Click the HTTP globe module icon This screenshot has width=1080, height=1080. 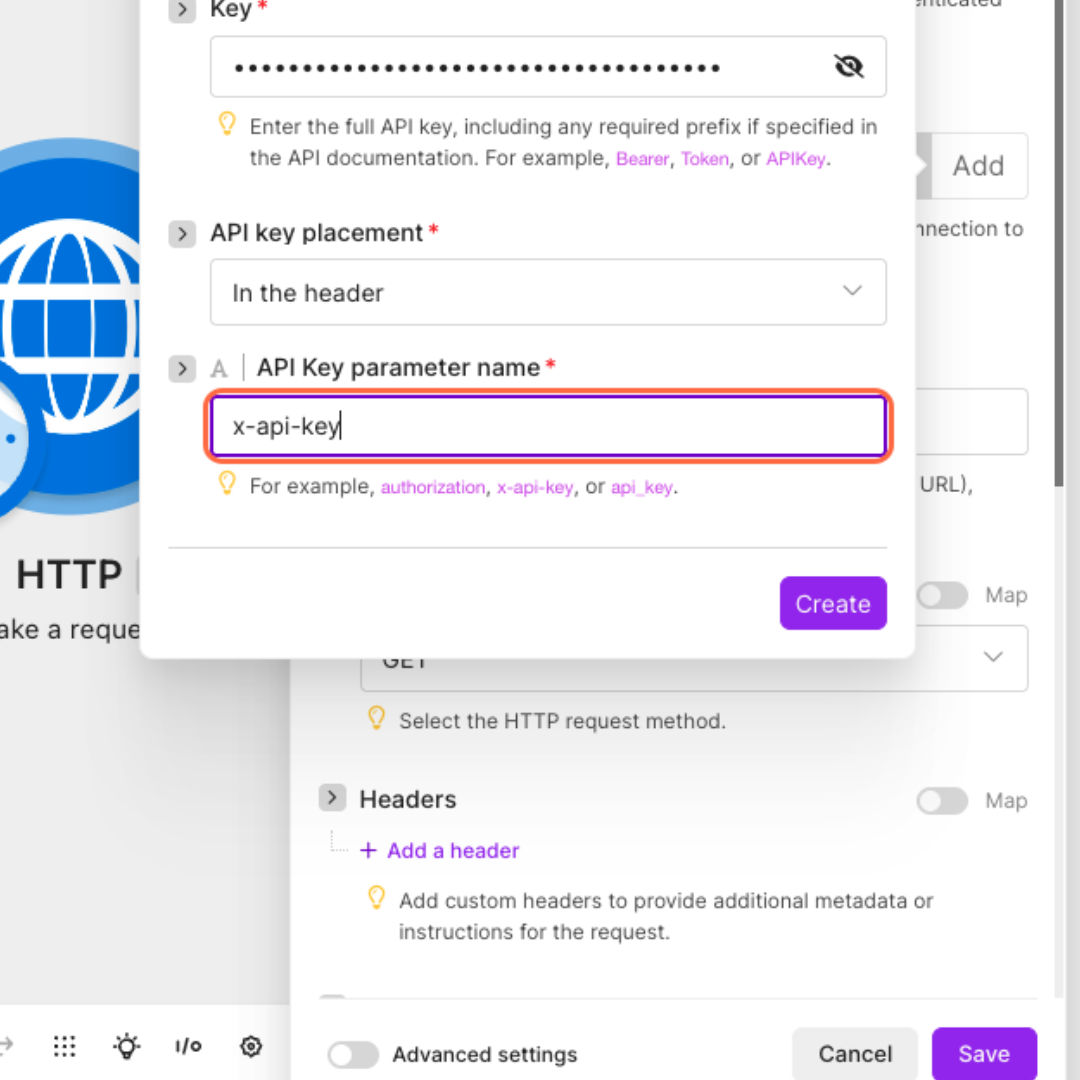click(69, 326)
